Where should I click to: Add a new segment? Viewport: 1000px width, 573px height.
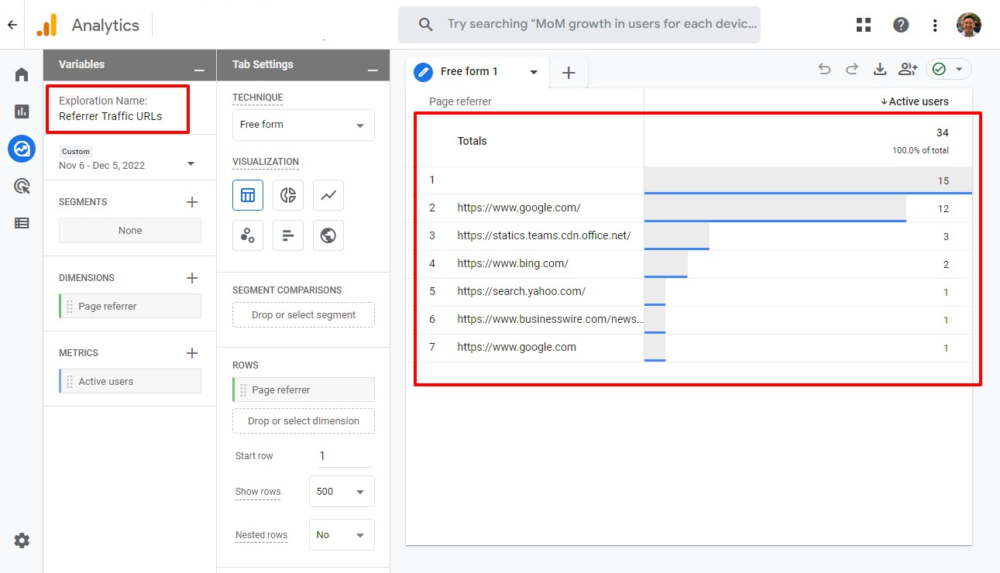pos(192,202)
